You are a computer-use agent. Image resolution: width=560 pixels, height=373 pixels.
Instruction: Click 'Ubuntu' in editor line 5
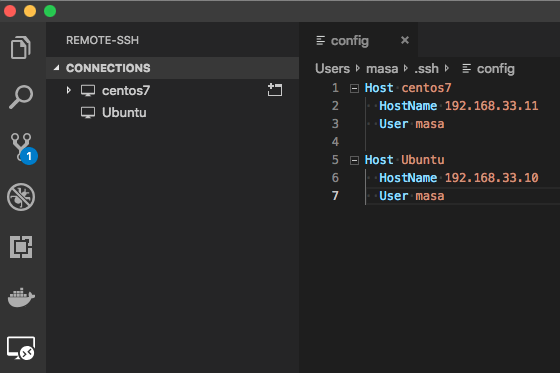pyautogui.click(x=423, y=160)
